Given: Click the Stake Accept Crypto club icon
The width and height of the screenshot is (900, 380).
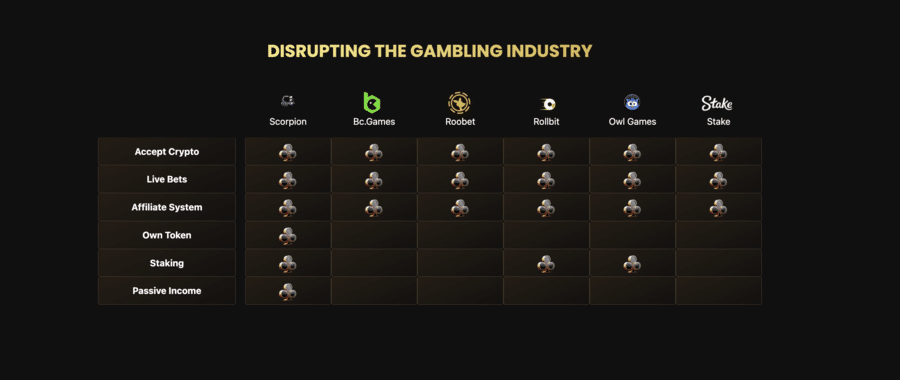Looking at the screenshot, I should pos(718,153).
